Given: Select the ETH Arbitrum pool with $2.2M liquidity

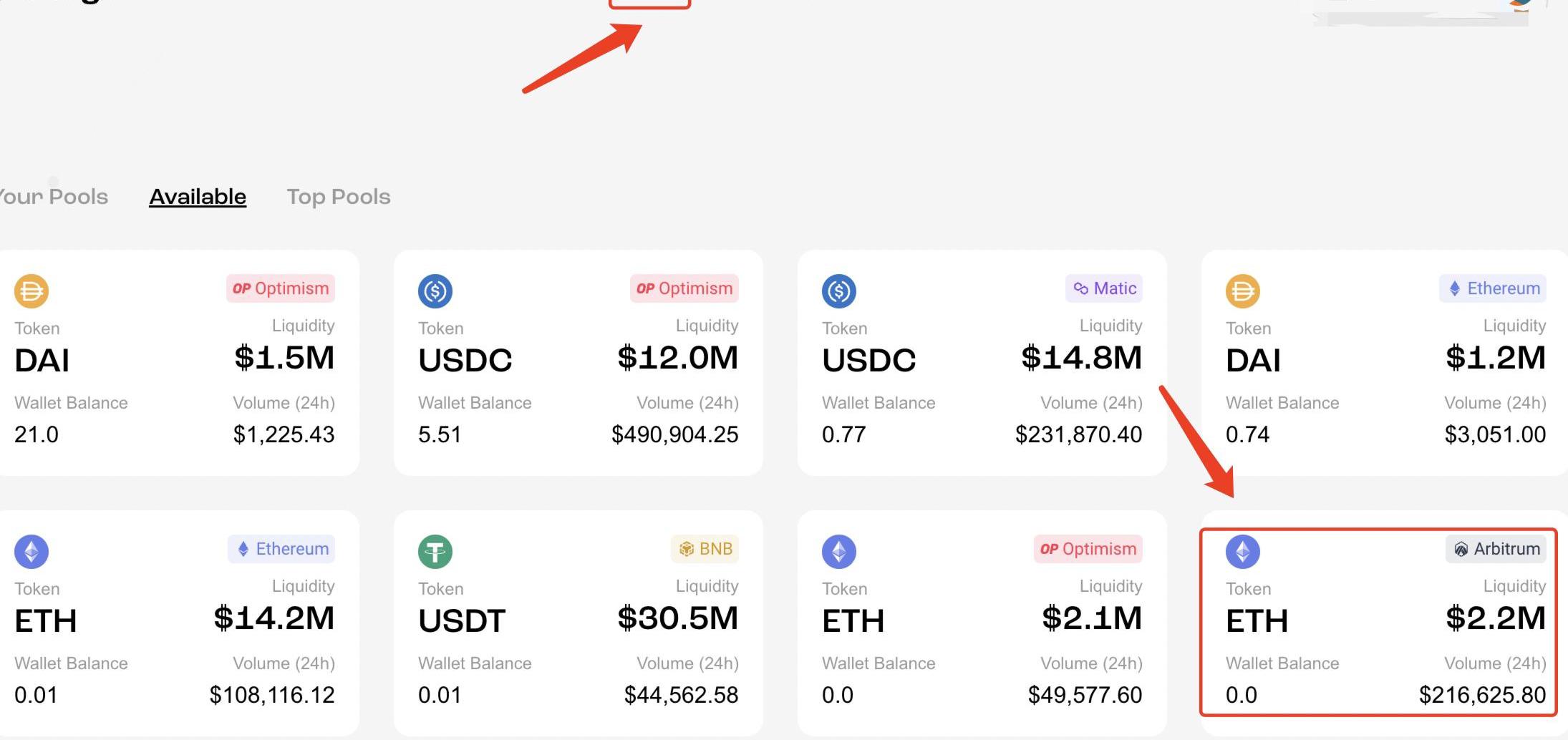Looking at the screenshot, I should click(x=1378, y=623).
